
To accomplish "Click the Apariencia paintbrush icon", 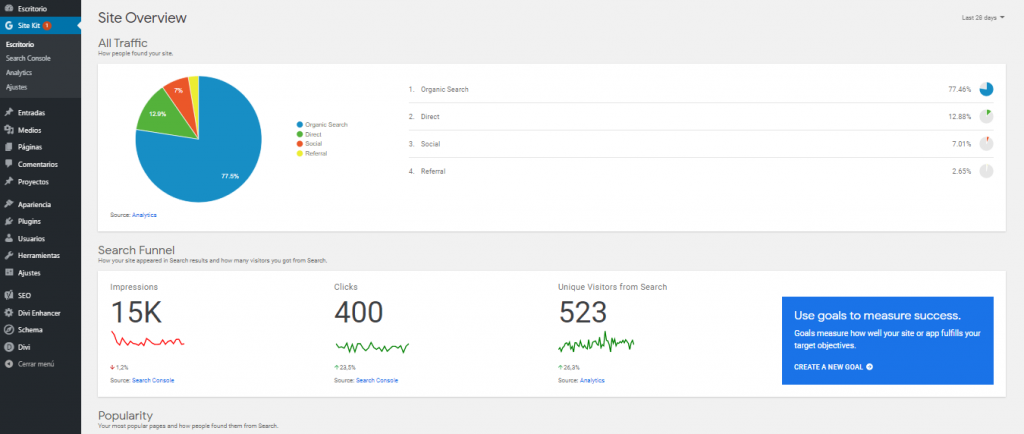I will coord(8,204).
